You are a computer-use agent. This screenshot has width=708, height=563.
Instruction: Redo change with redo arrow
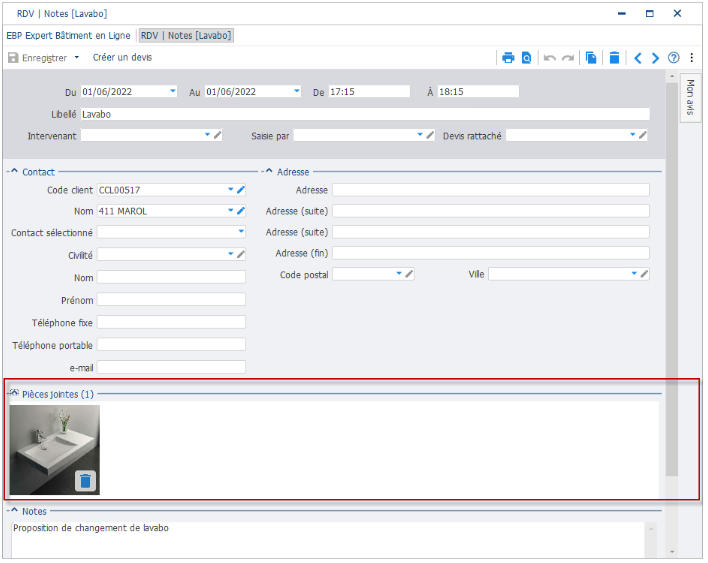click(x=568, y=58)
